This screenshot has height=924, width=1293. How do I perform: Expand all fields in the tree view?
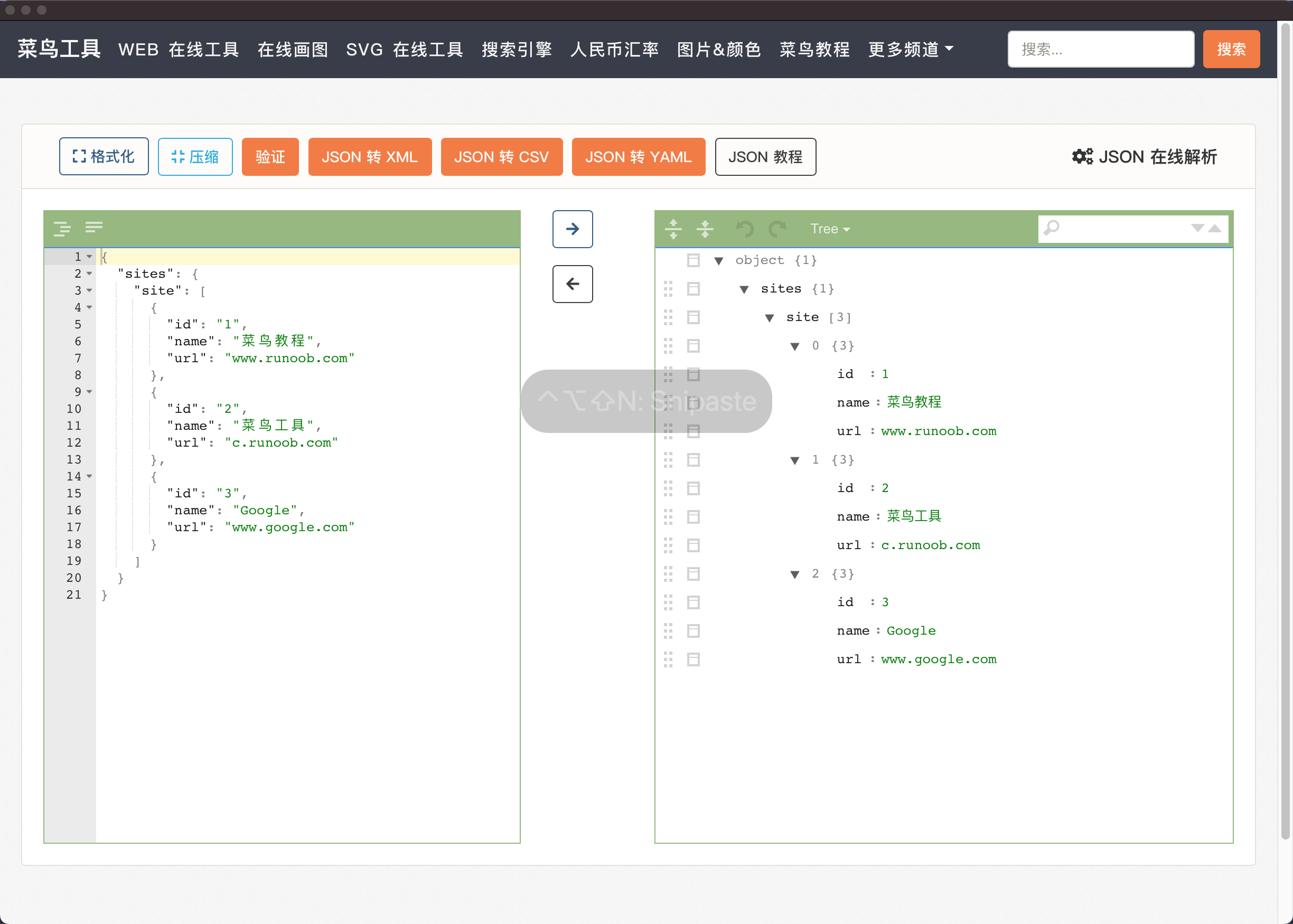(673, 229)
